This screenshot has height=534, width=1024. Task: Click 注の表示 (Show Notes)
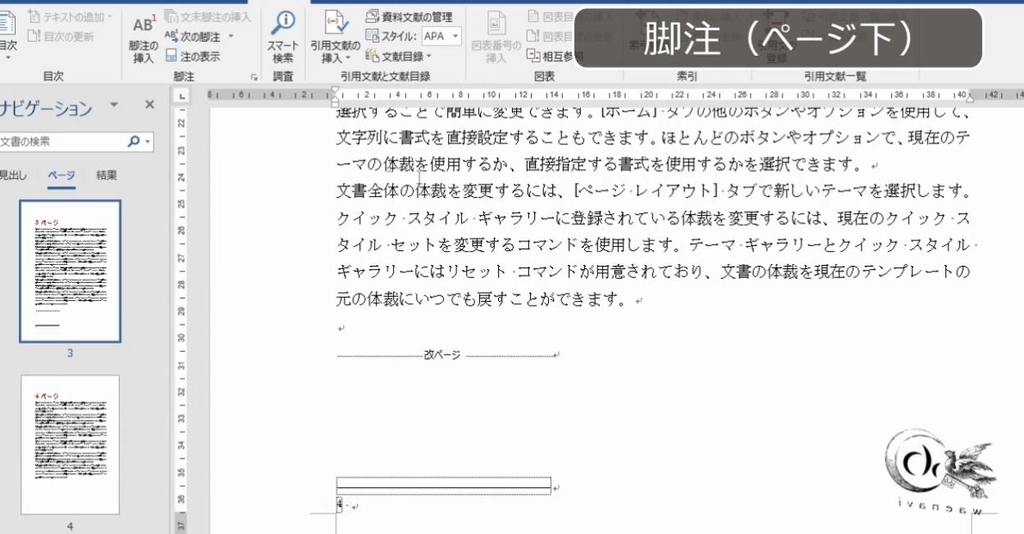pyautogui.click(x=193, y=57)
